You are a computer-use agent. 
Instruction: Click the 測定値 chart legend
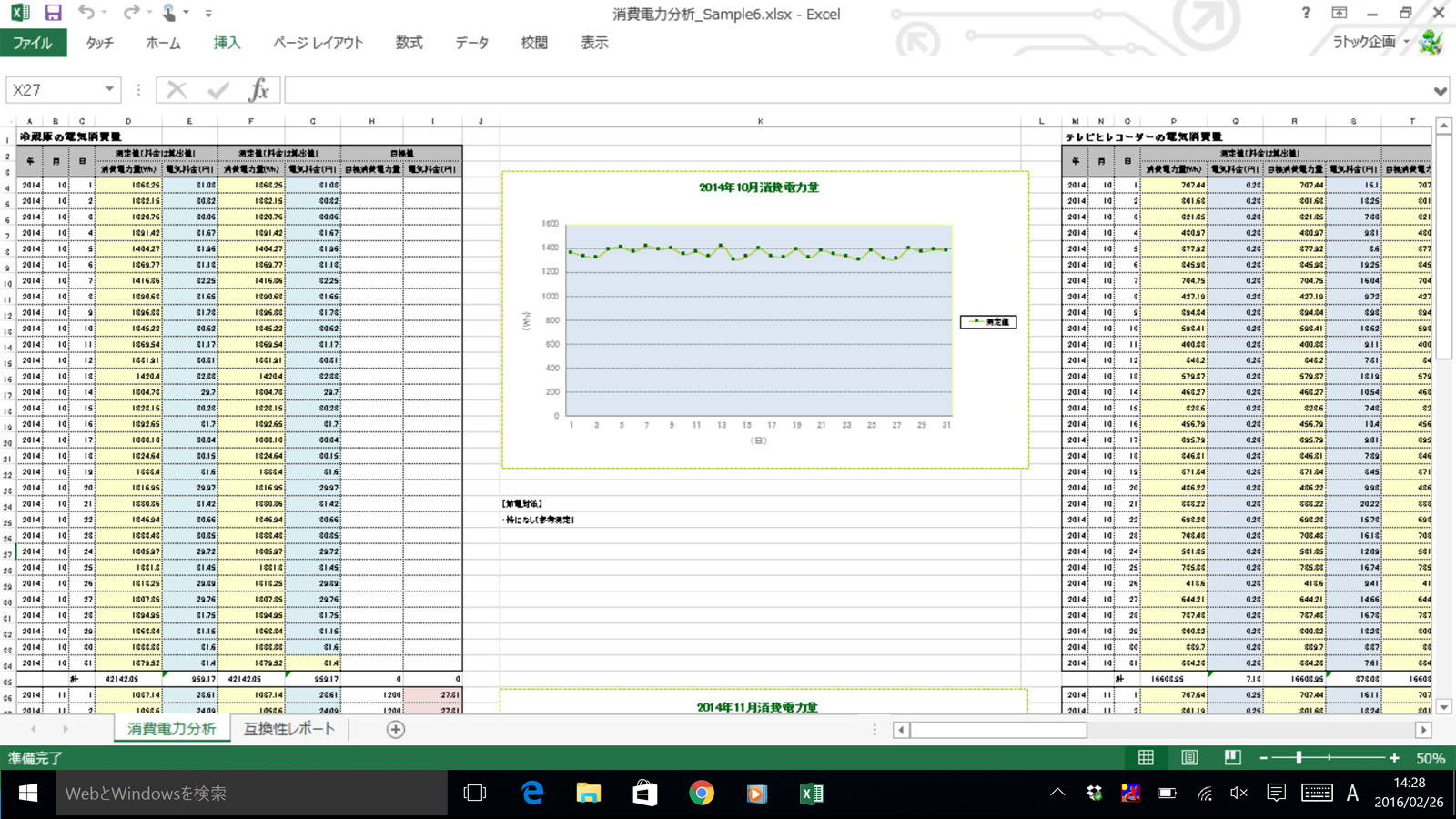point(988,321)
